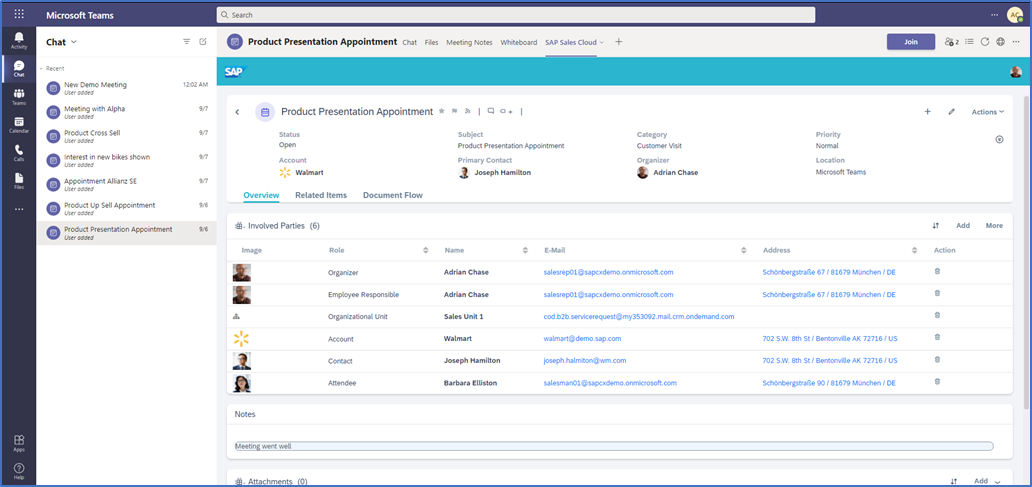
Task: Open the app launcher waffle icon
Action: pos(19,14)
